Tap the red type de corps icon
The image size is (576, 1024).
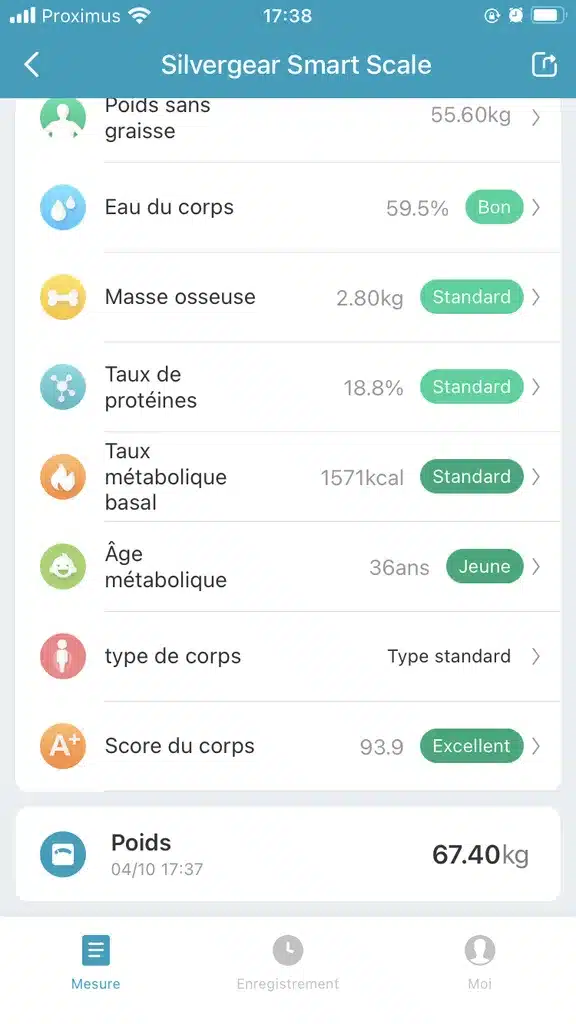[x=63, y=656]
